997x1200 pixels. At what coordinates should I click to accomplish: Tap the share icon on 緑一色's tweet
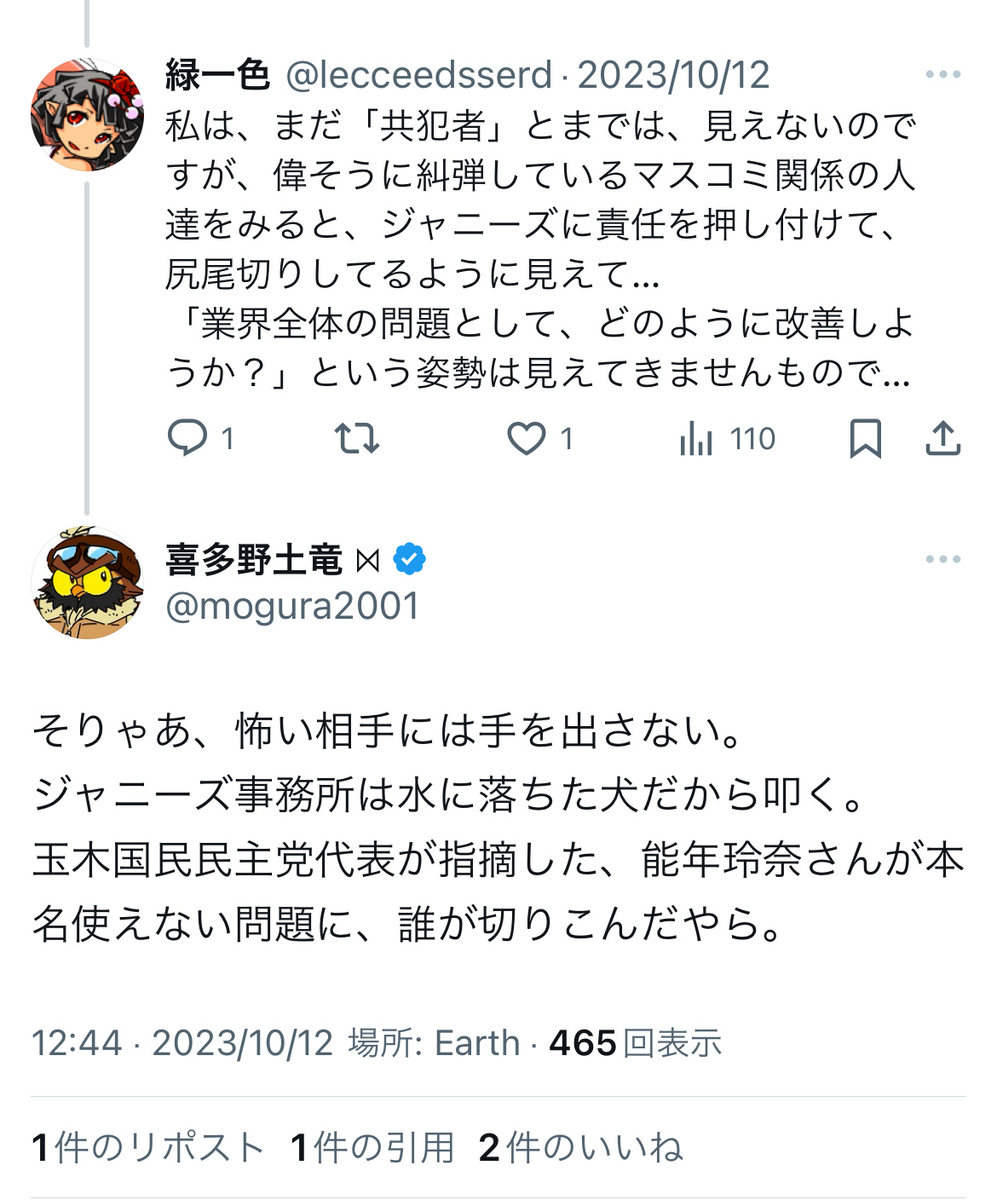[x=942, y=439]
